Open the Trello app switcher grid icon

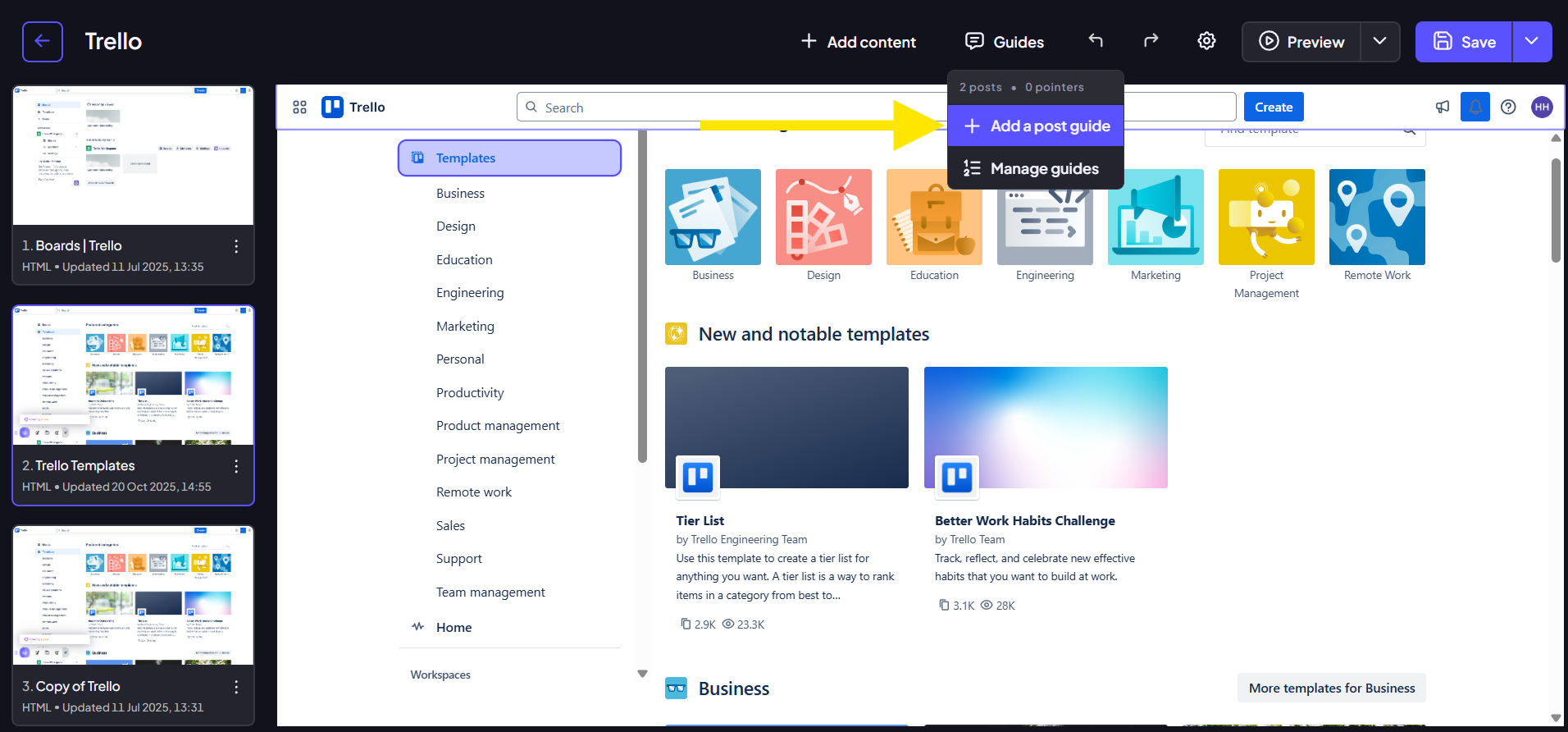(x=300, y=108)
